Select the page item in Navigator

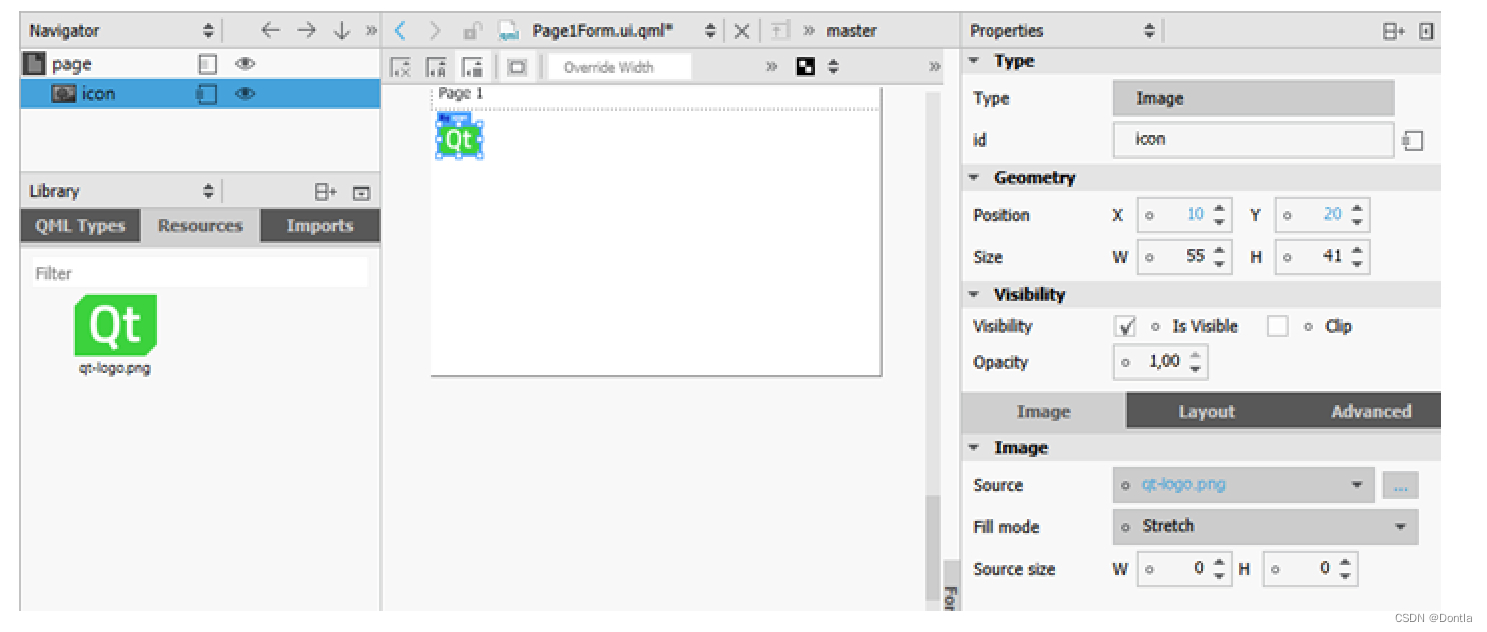coord(200,64)
